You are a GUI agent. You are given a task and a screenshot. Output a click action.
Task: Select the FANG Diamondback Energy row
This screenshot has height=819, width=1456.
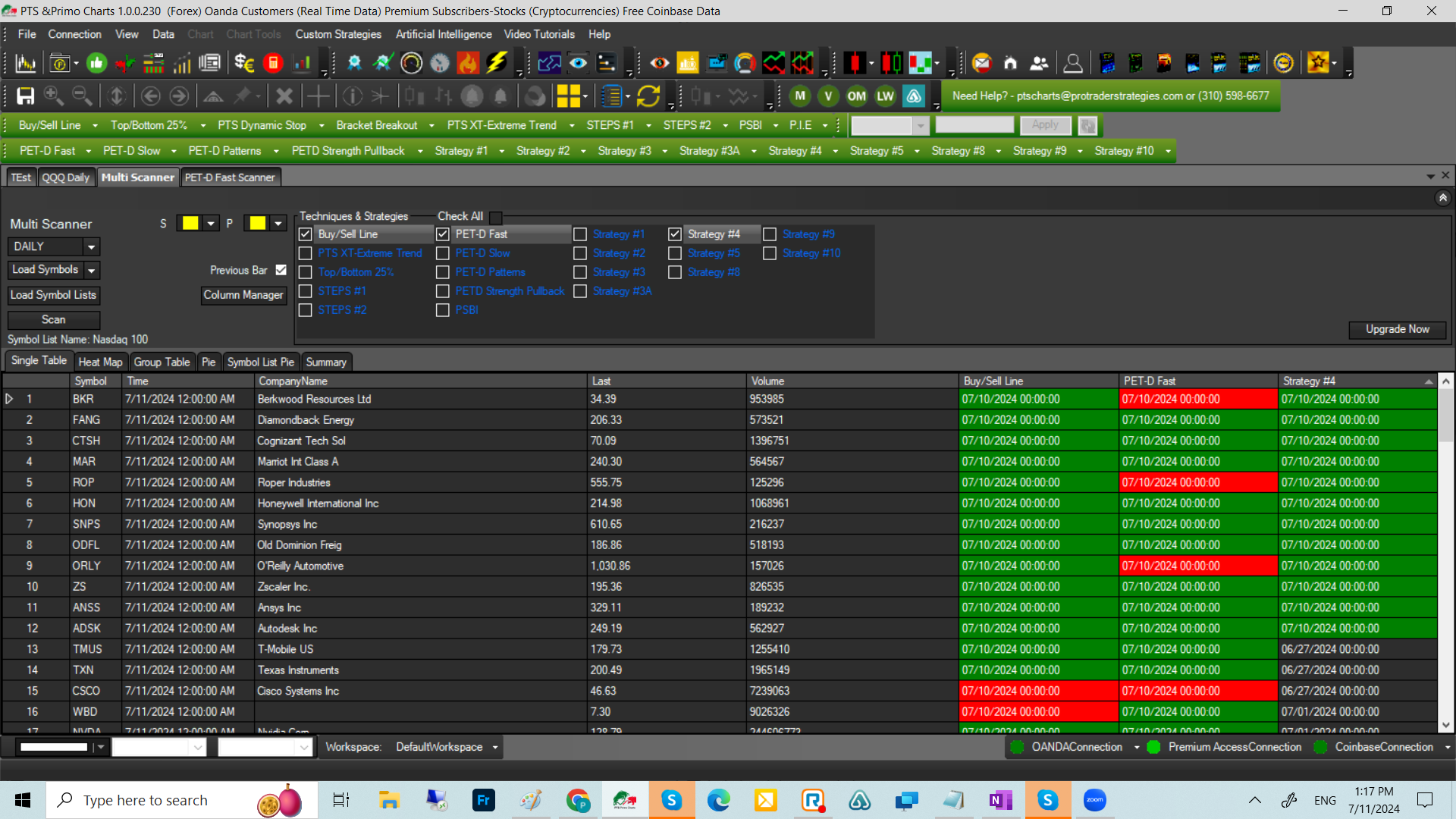tap(720, 420)
